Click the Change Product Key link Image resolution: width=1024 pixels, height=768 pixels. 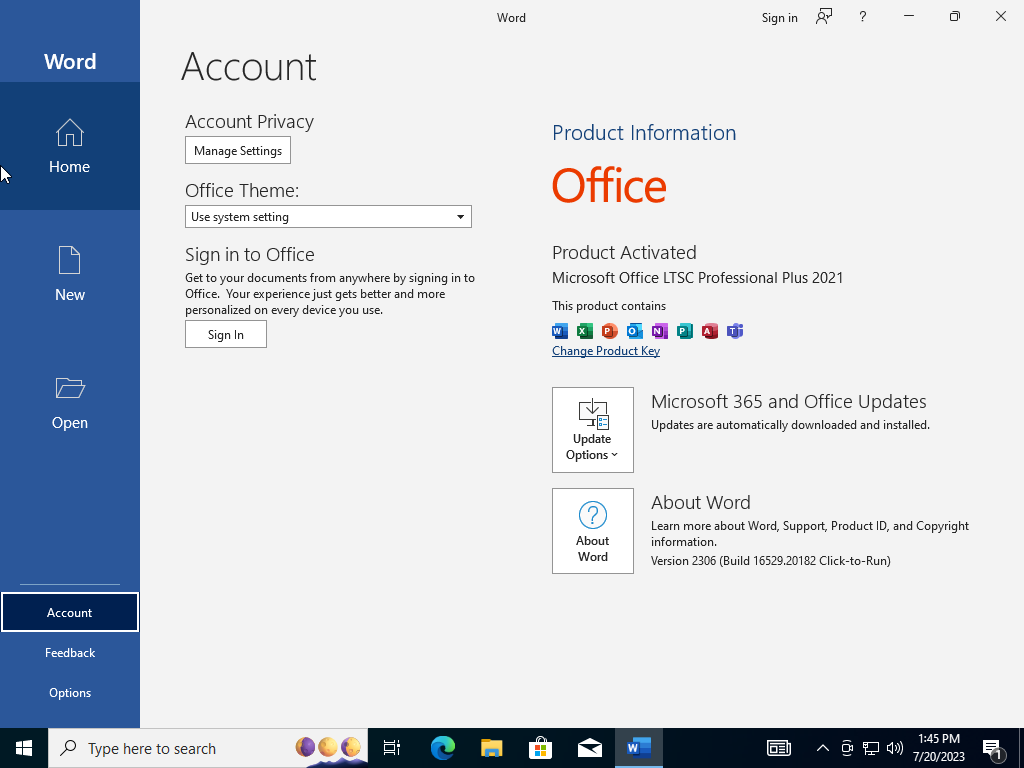[x=605, y=351]
